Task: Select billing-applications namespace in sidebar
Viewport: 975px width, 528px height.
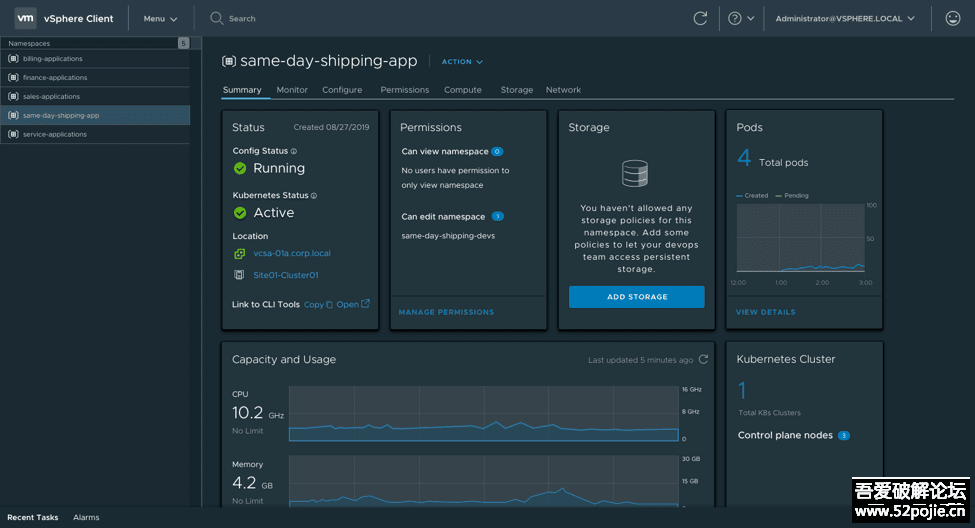Action: point(53,59)
